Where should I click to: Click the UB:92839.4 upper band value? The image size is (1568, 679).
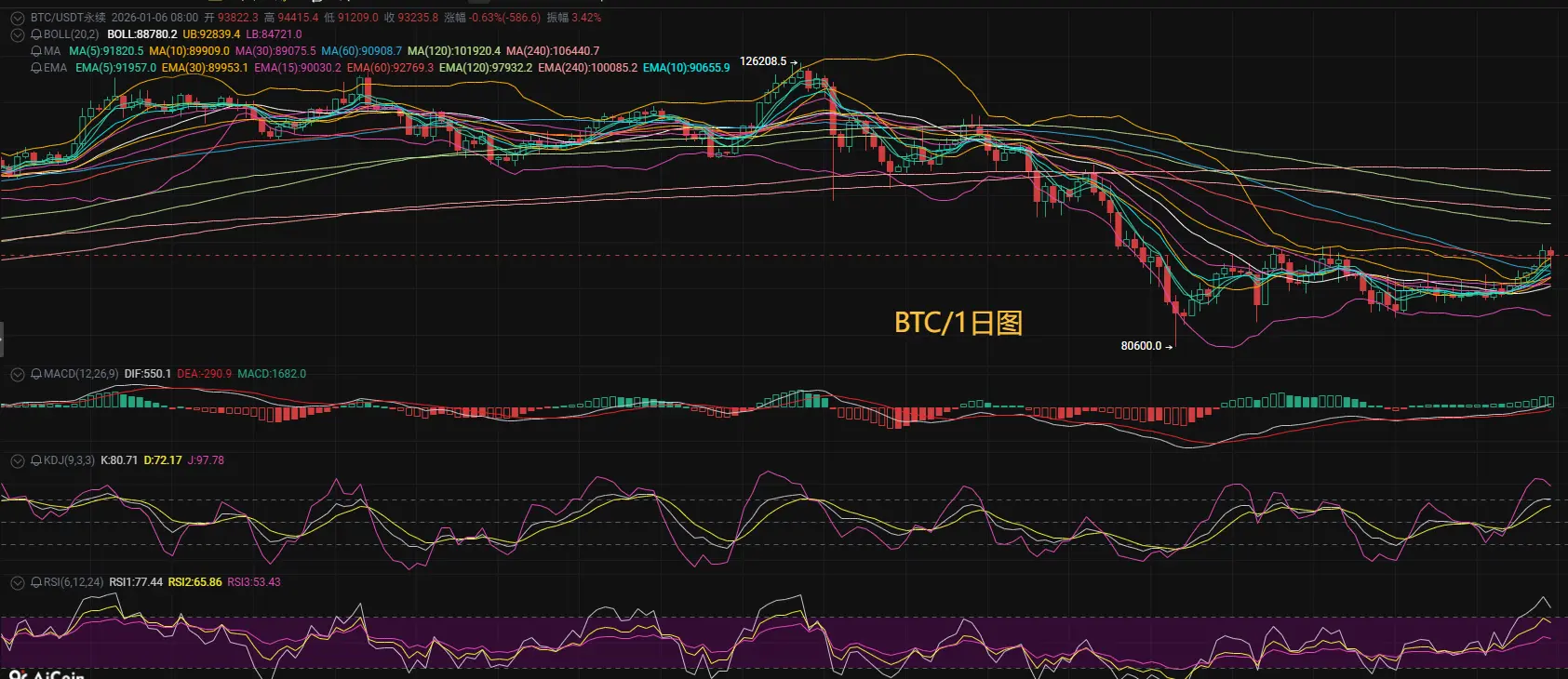211,34
